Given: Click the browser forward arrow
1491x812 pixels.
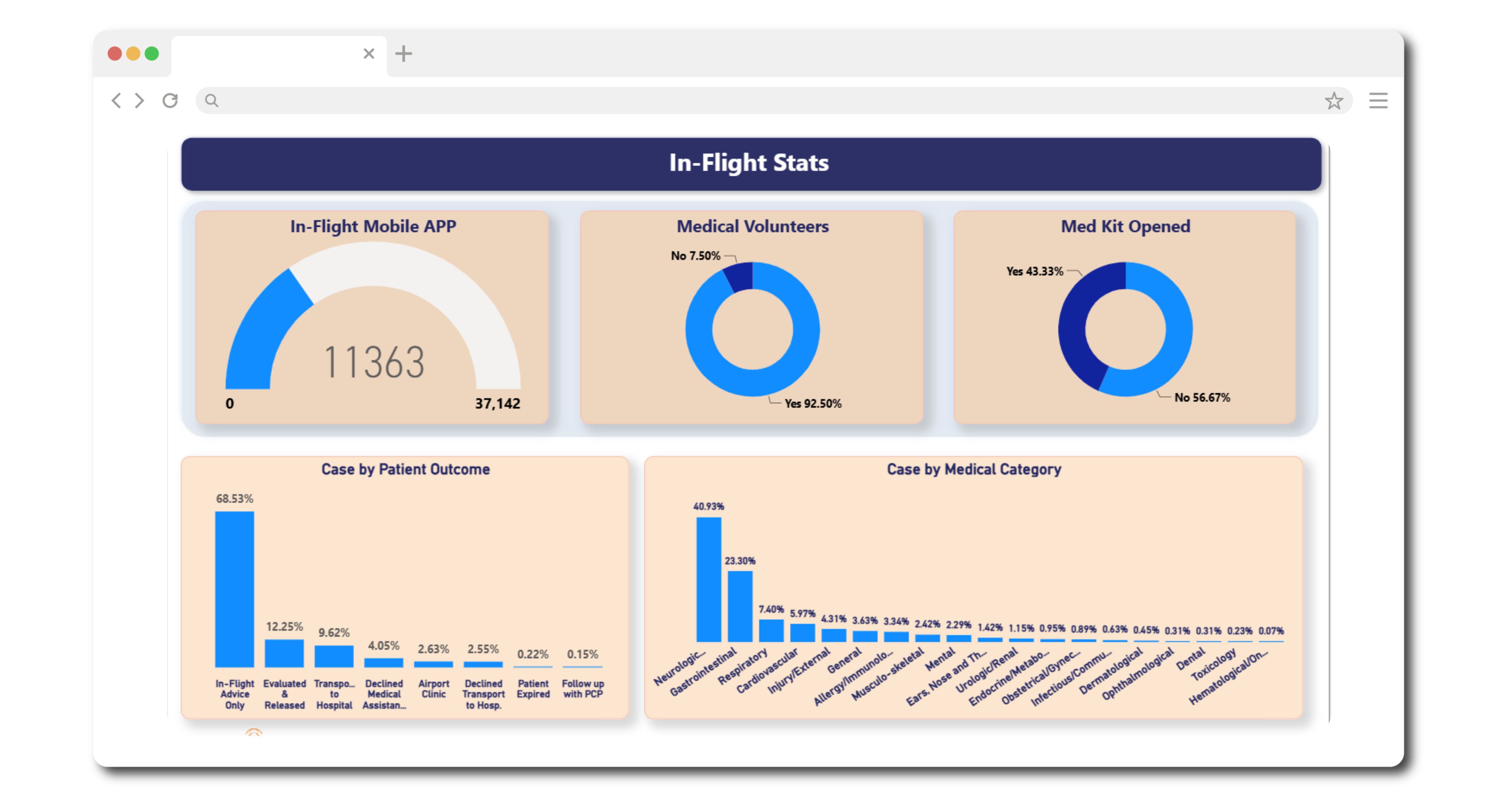Looking at the screenshot, I should [140, 101].
